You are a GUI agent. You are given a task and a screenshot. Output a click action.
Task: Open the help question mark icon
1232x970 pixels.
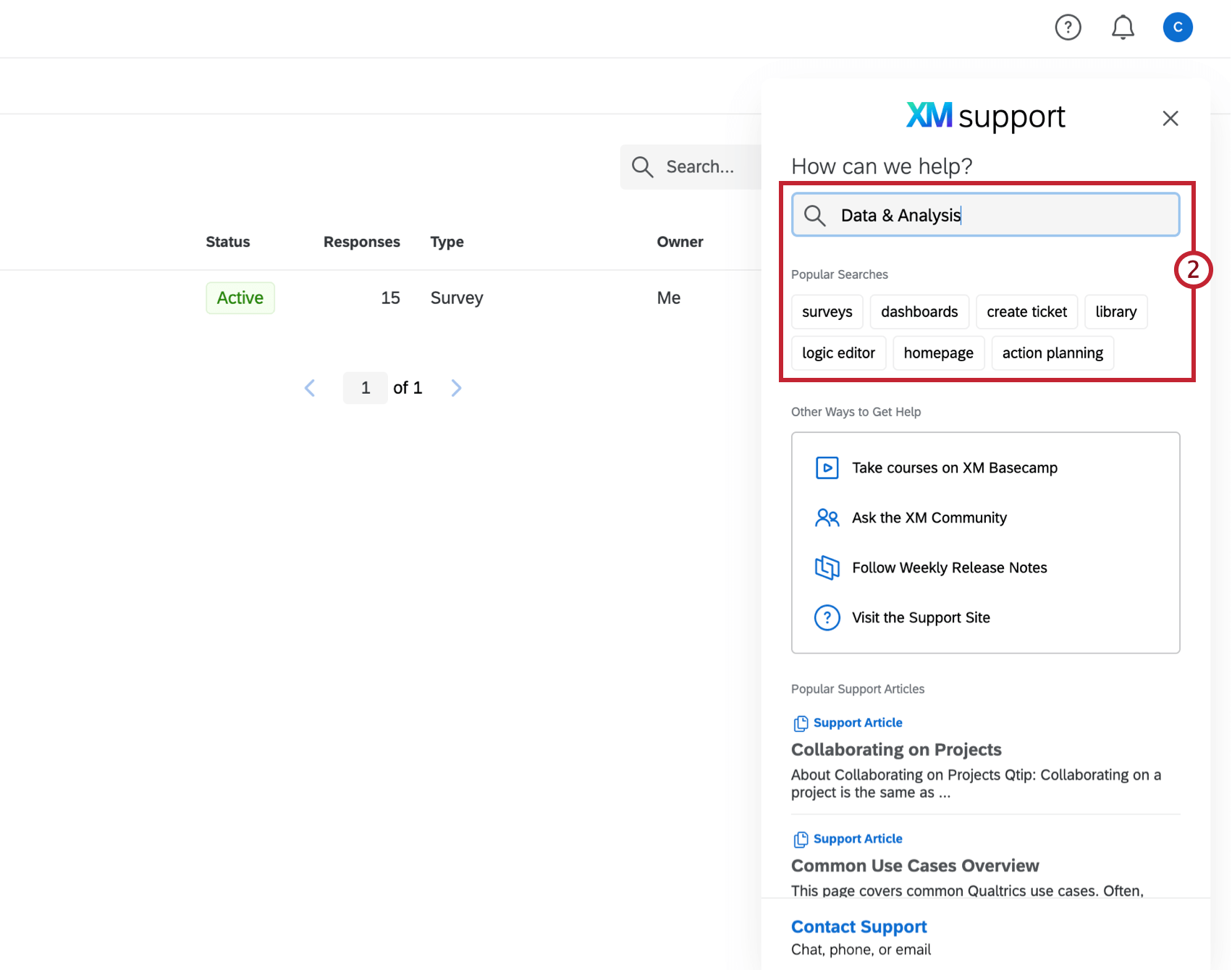1068,28
